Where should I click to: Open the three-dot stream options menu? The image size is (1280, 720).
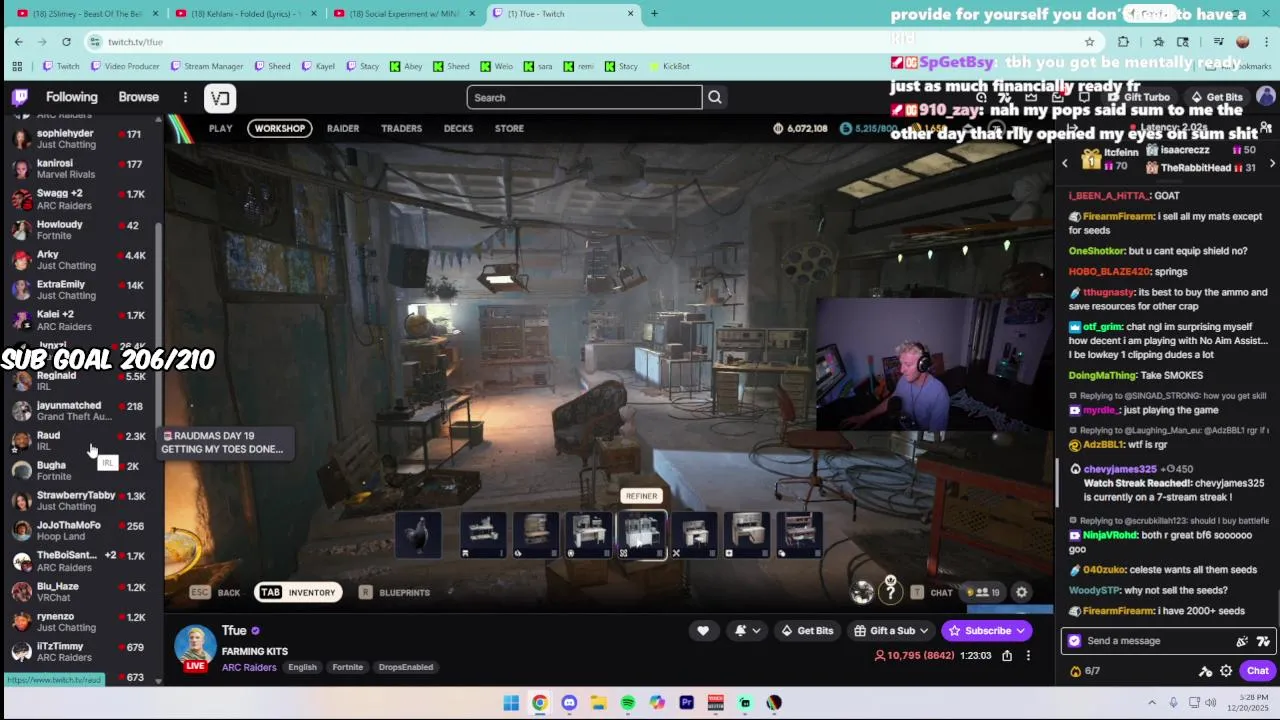point(1028,655)
